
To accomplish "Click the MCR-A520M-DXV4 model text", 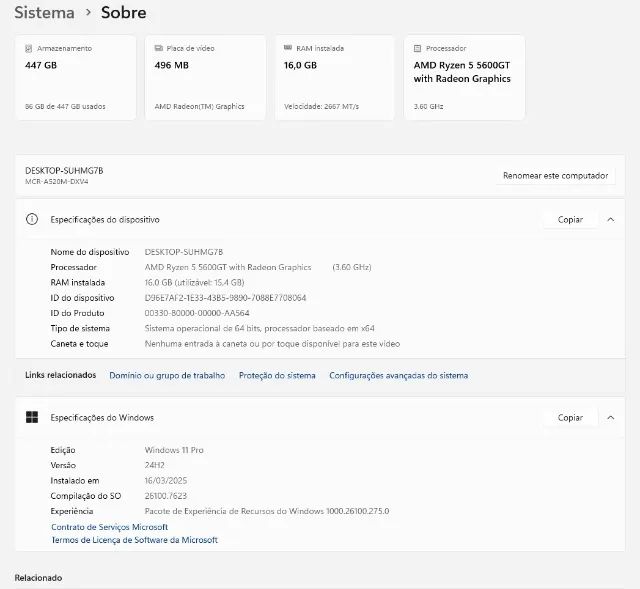I will tap(57, 181).
